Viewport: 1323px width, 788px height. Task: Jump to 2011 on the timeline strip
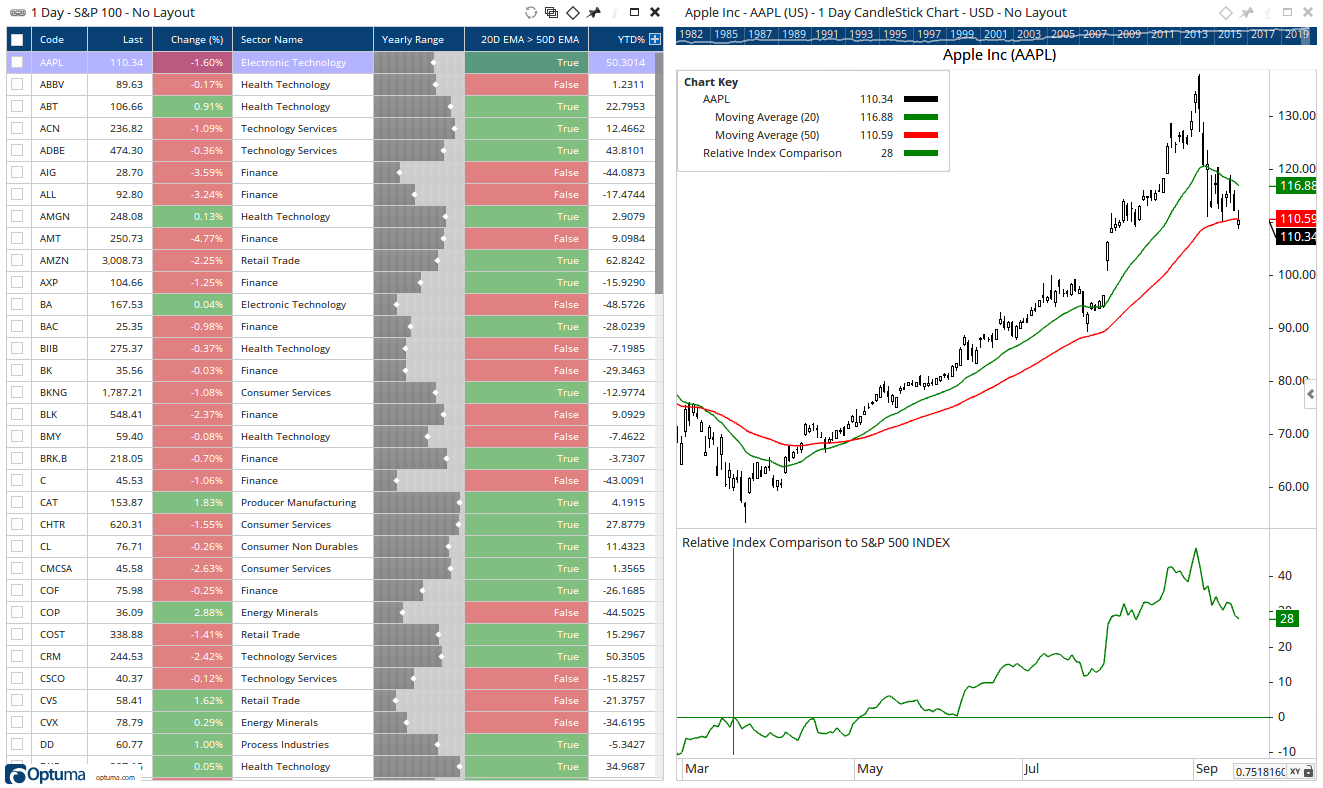click(1163, 34)
